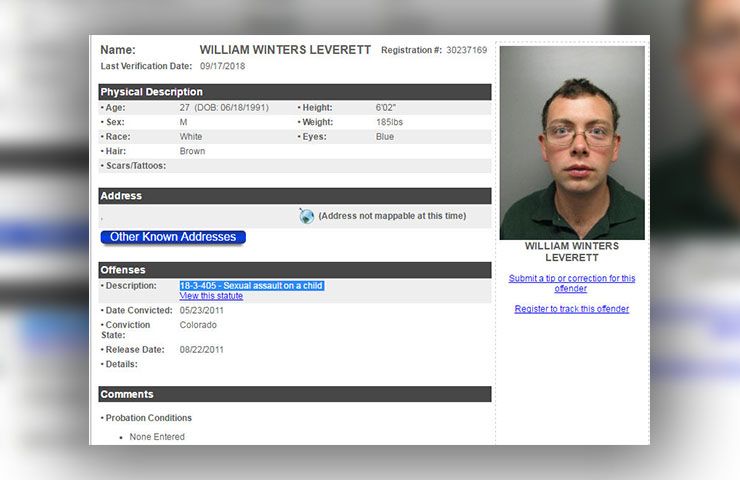Select the Address section header bar
This screenshot has width=740, height=480.
[x=294, y=196]
